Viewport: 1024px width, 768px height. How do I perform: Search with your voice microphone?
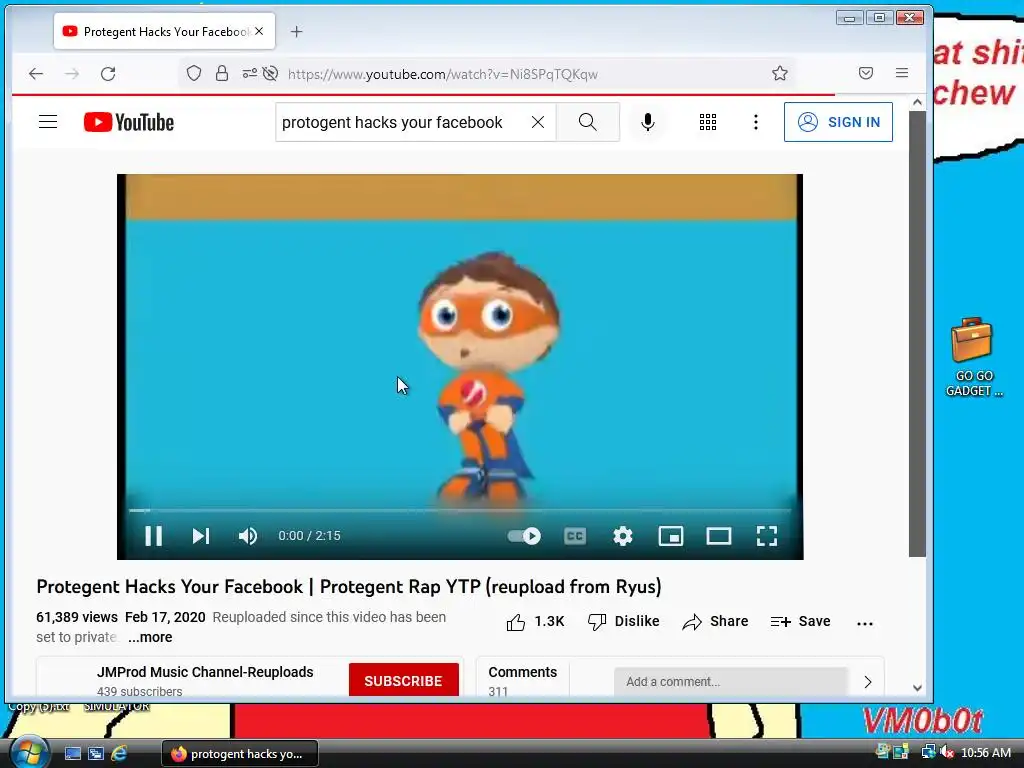648,122
